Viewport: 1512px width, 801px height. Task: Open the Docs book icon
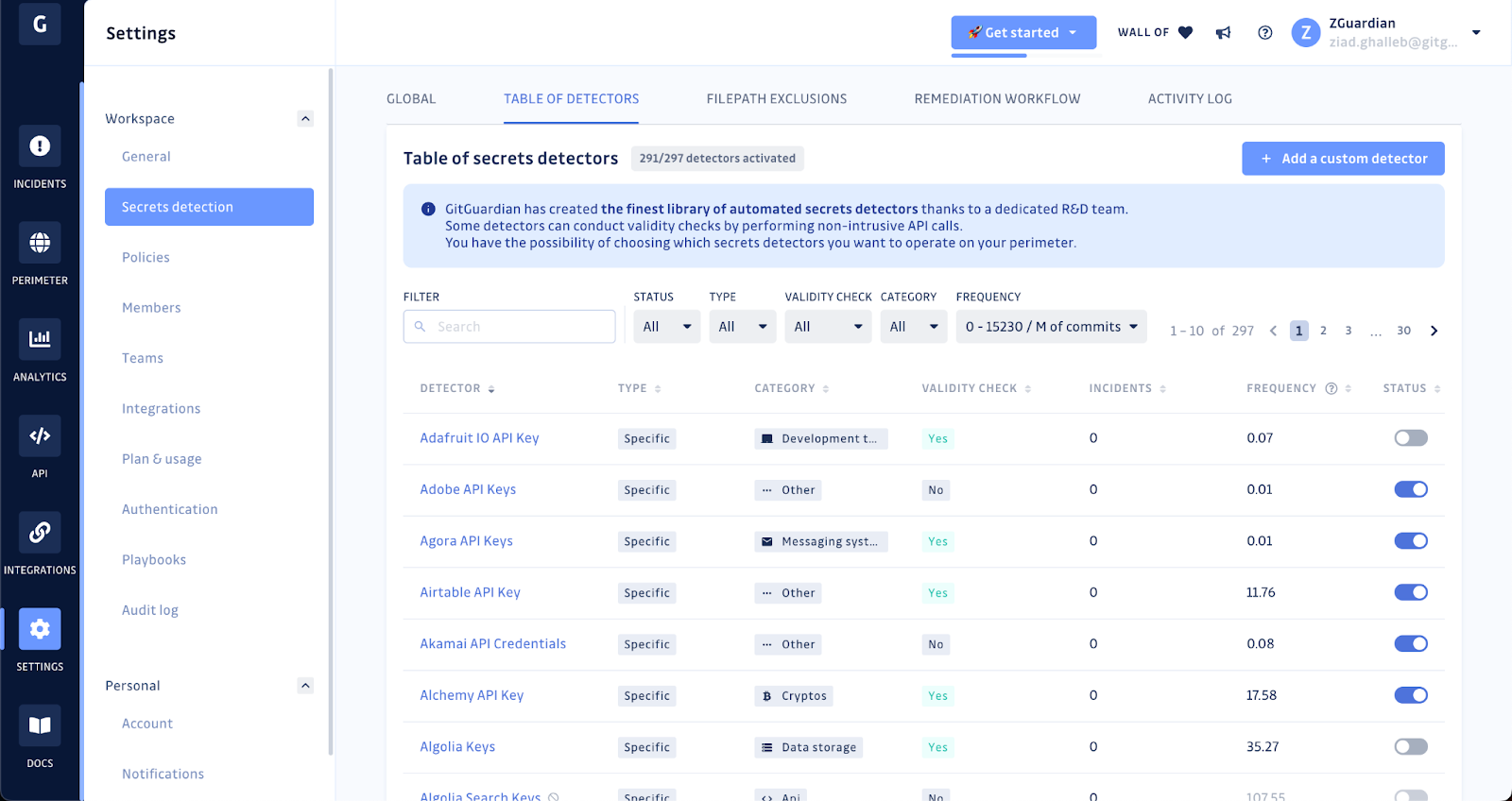40,725
